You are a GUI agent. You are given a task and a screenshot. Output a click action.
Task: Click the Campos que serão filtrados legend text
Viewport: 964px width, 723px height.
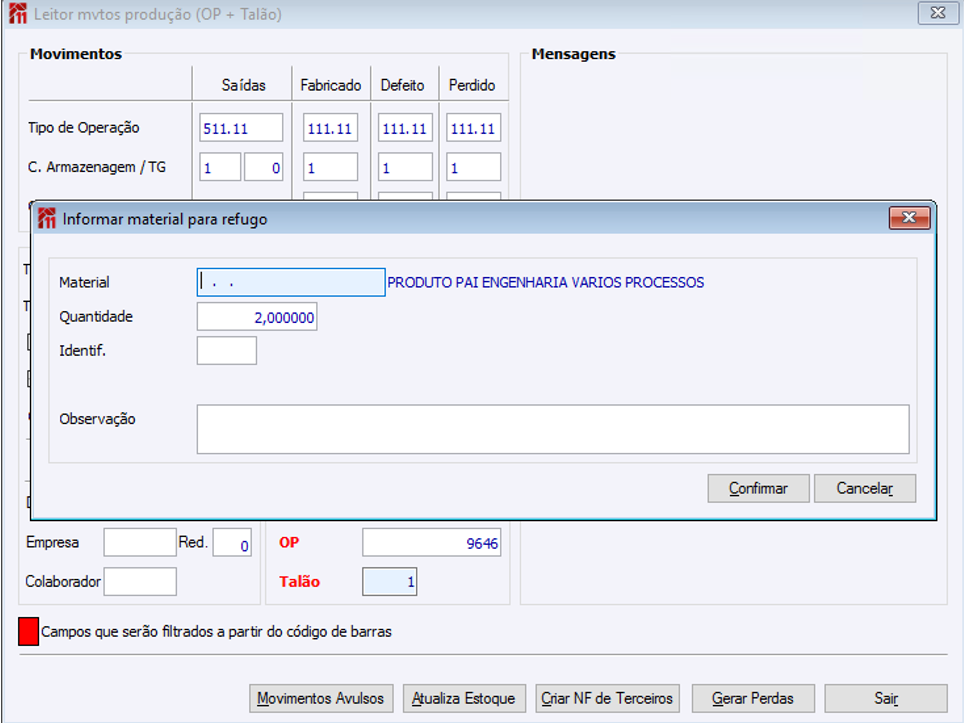click(x=216, y=631)
